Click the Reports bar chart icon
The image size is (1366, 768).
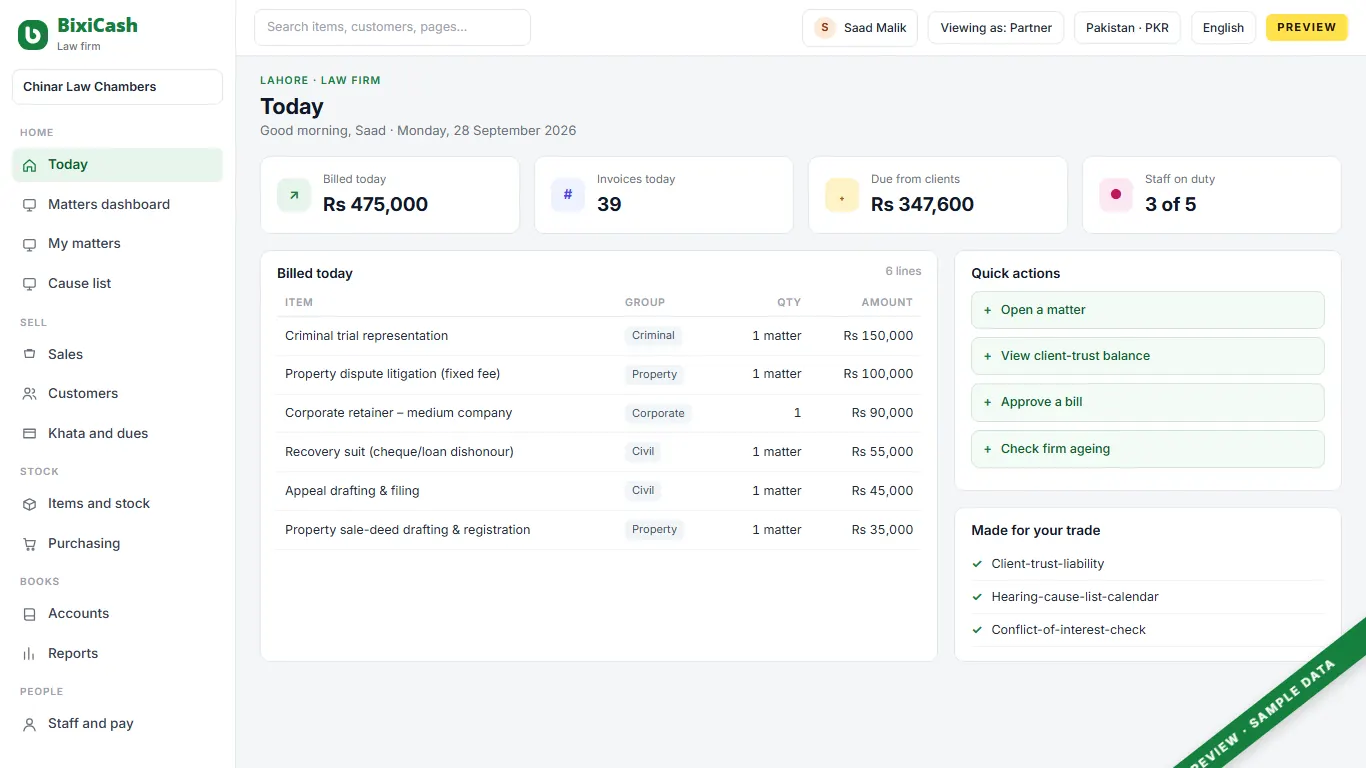[x=29, y=654]
